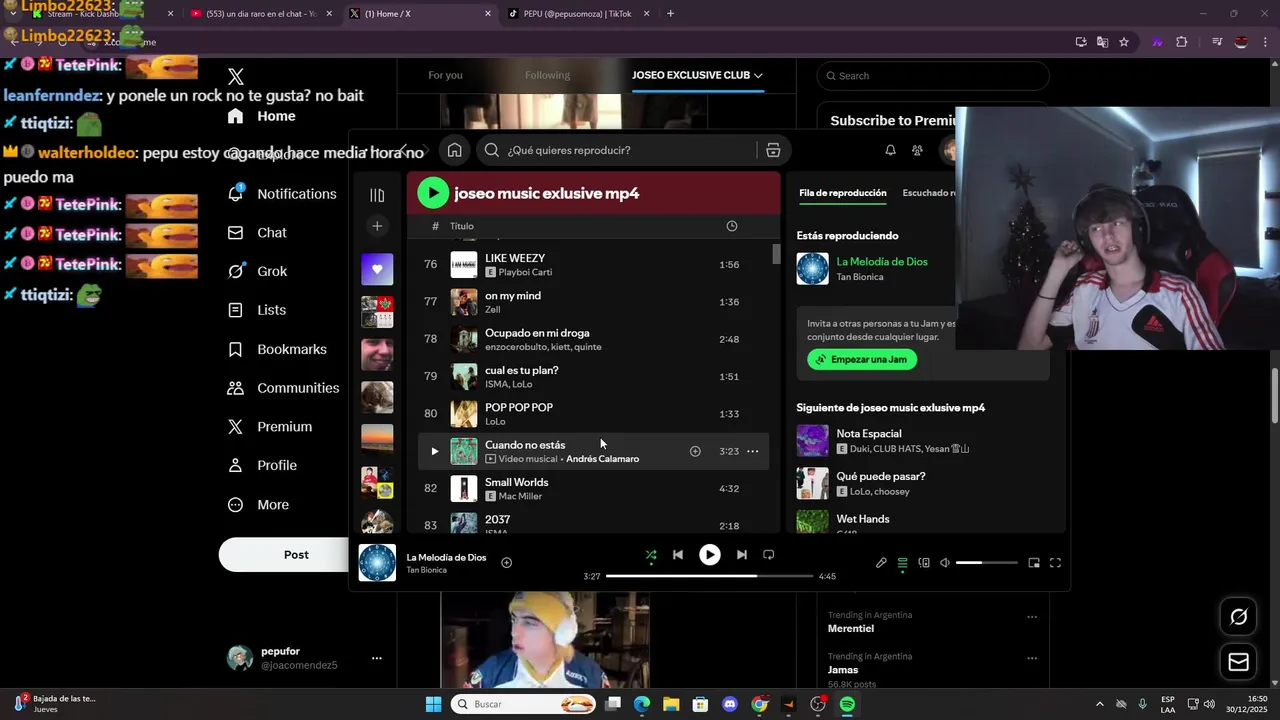Open Spotify friend activity icon
The height and width of the screenshot is (720, 1280).
917,150
